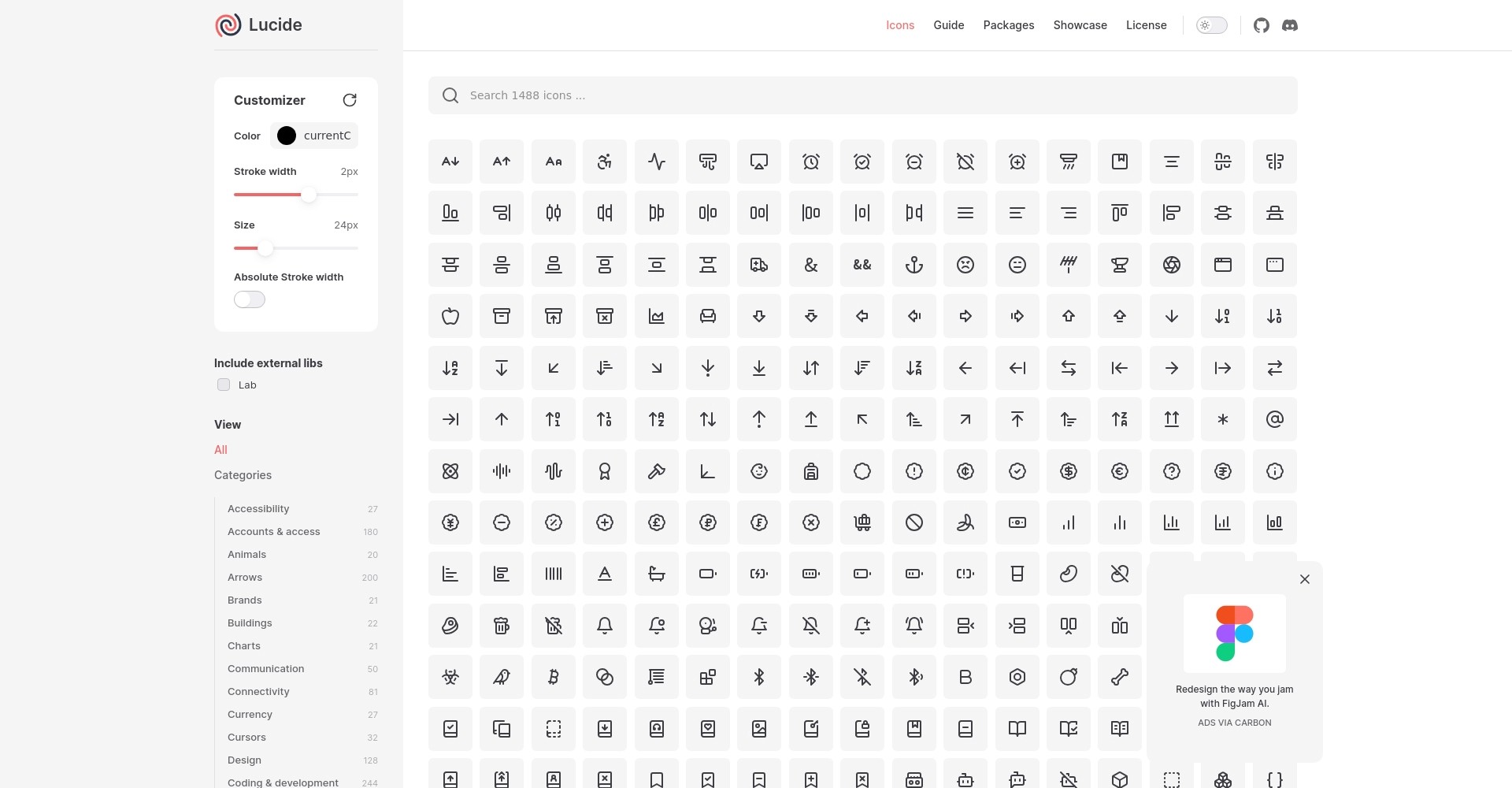Viewport: 1512px width, 788px height.
Task: Select the angry face icon
Action: [965, 265]
